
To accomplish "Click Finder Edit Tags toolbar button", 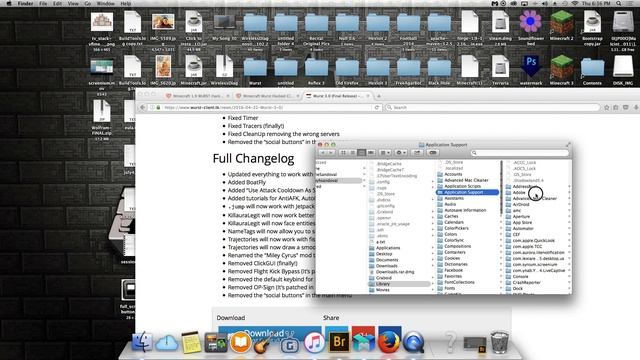I will pyautogui.click(x=433, y=153).
